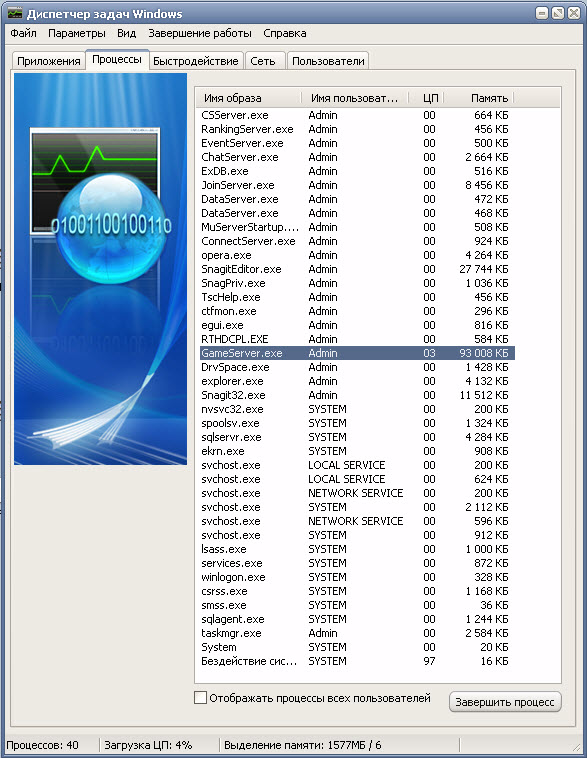The width and height of the screenshot is (587, 758).
Task: Sort by ЦП column header
Action: point(426,98)
